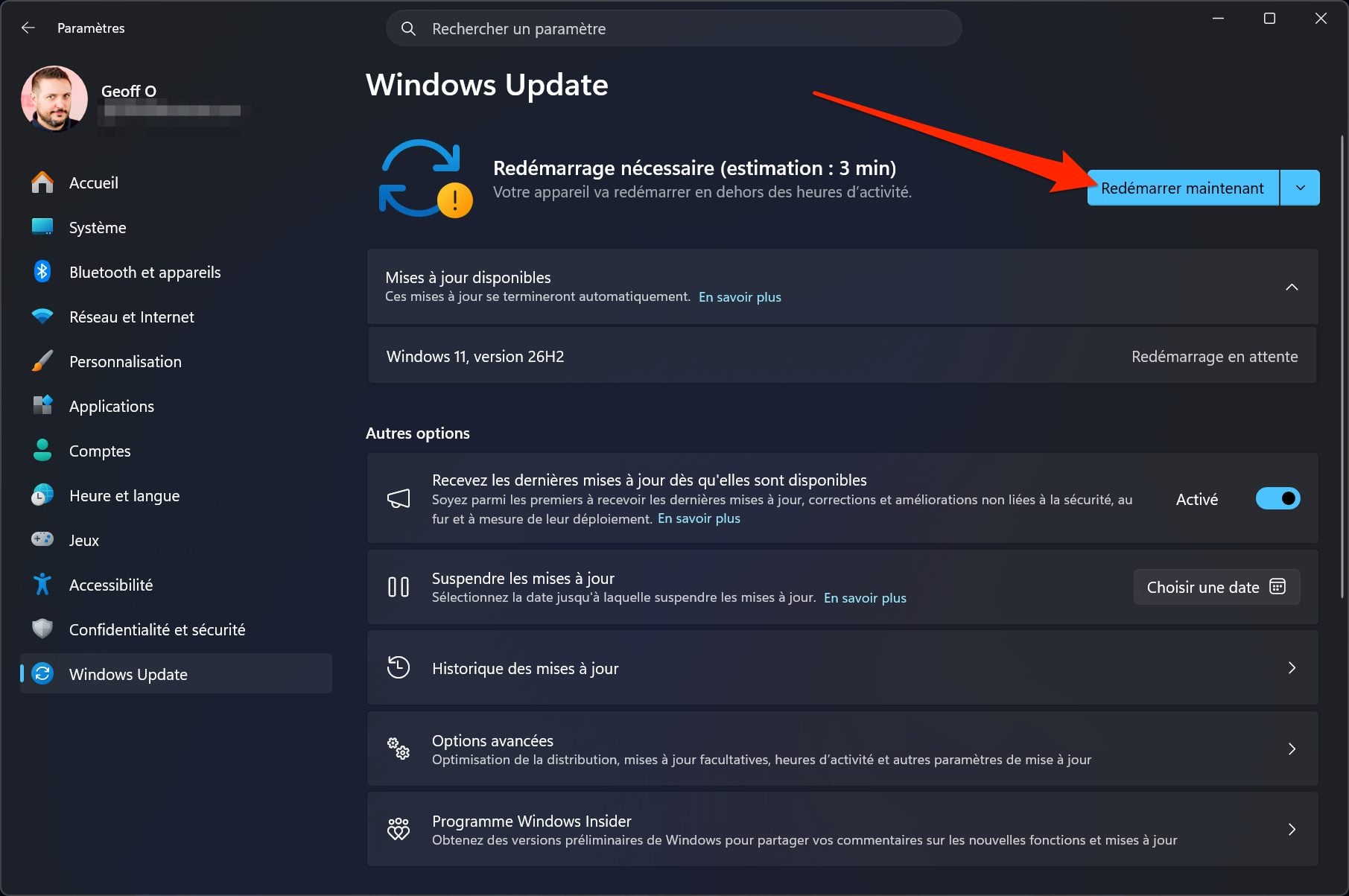1349x896 pixels.
Task: Collapse the Mises à jour disponibles section
Action: (1292, 287)
